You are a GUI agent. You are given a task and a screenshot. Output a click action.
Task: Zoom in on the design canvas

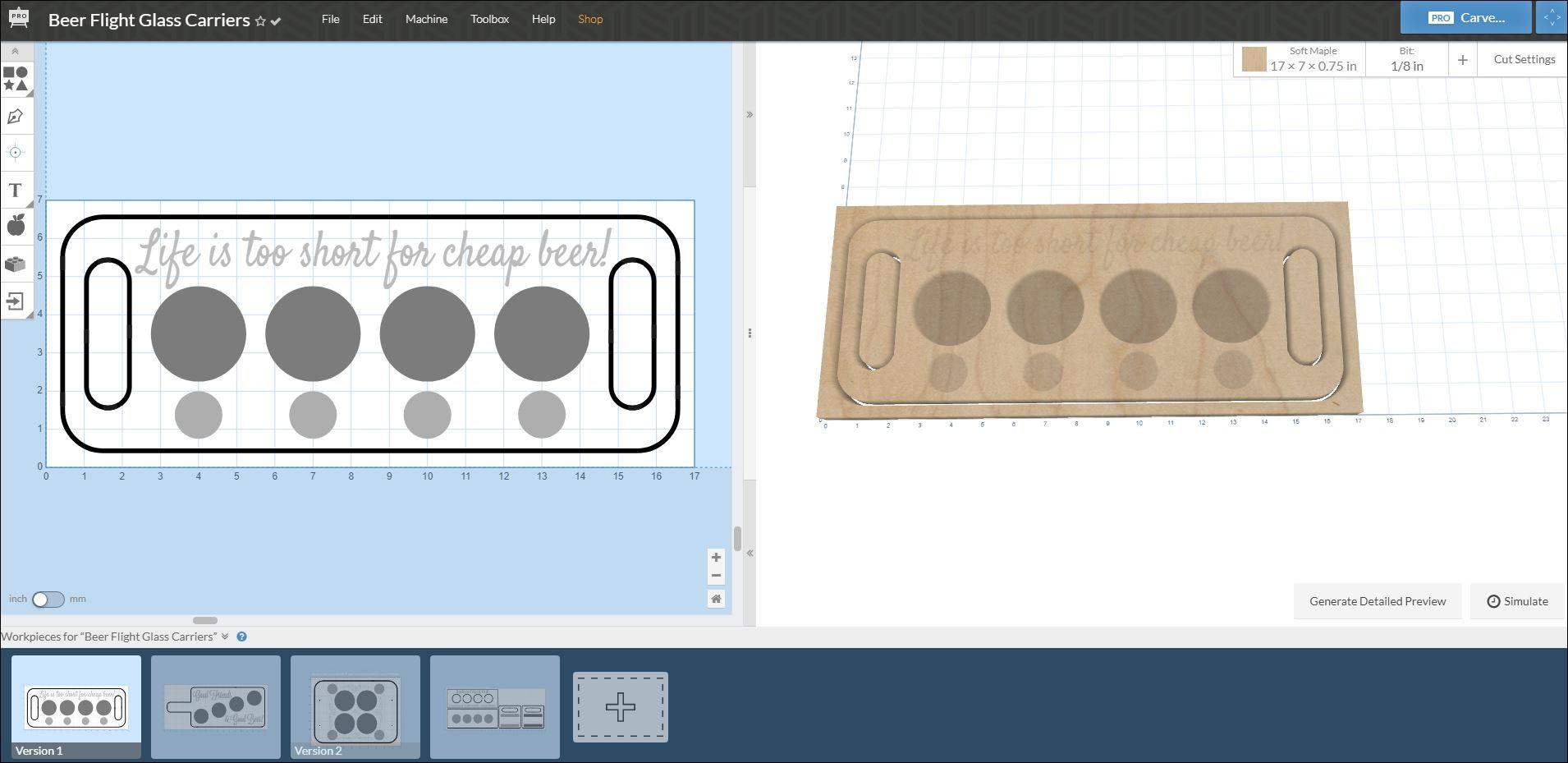716,557
